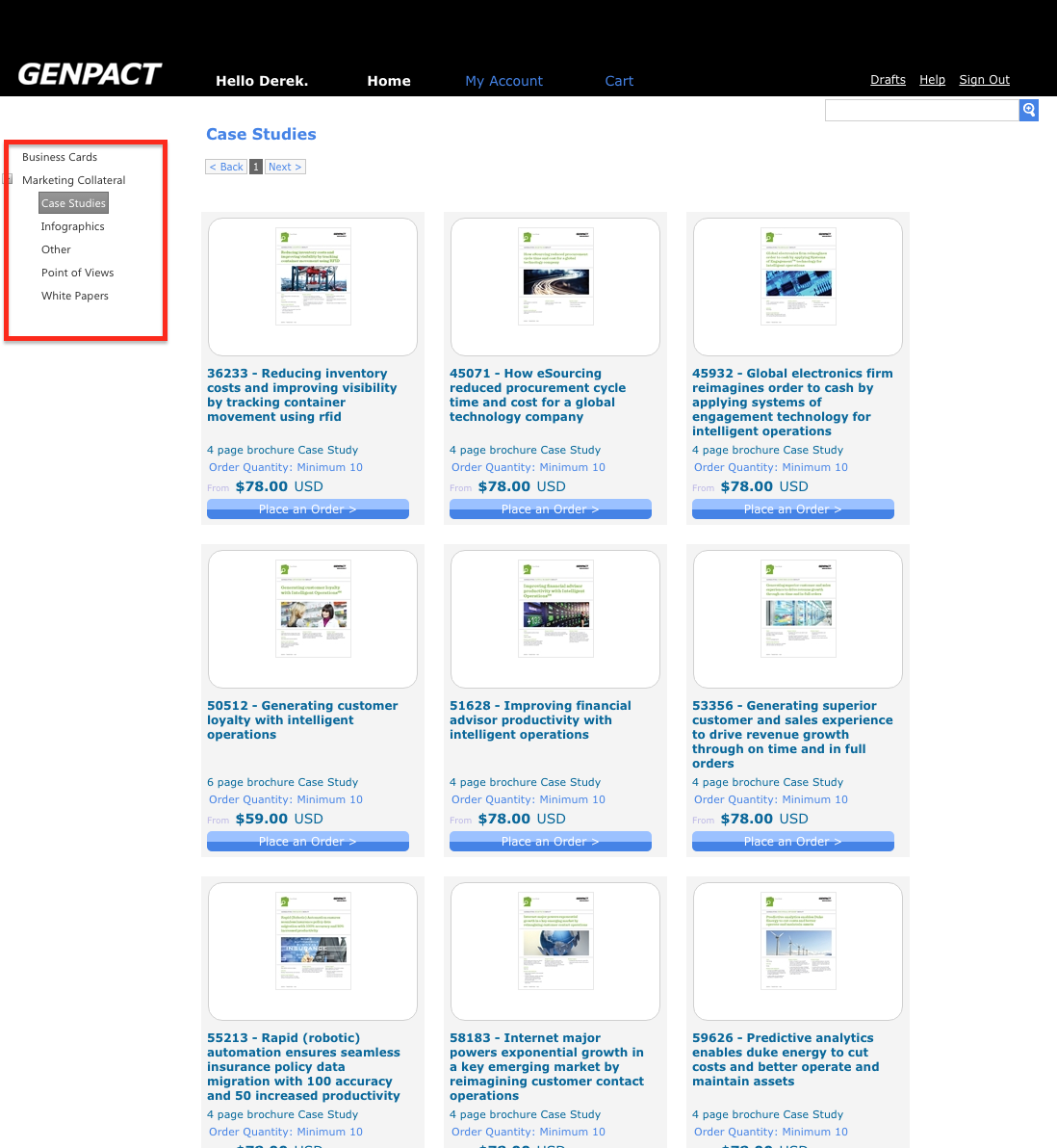The width and height of the screenshot is (1057, 1148).
Task: Place an order for case study 53356
Action: coord(793,842)
